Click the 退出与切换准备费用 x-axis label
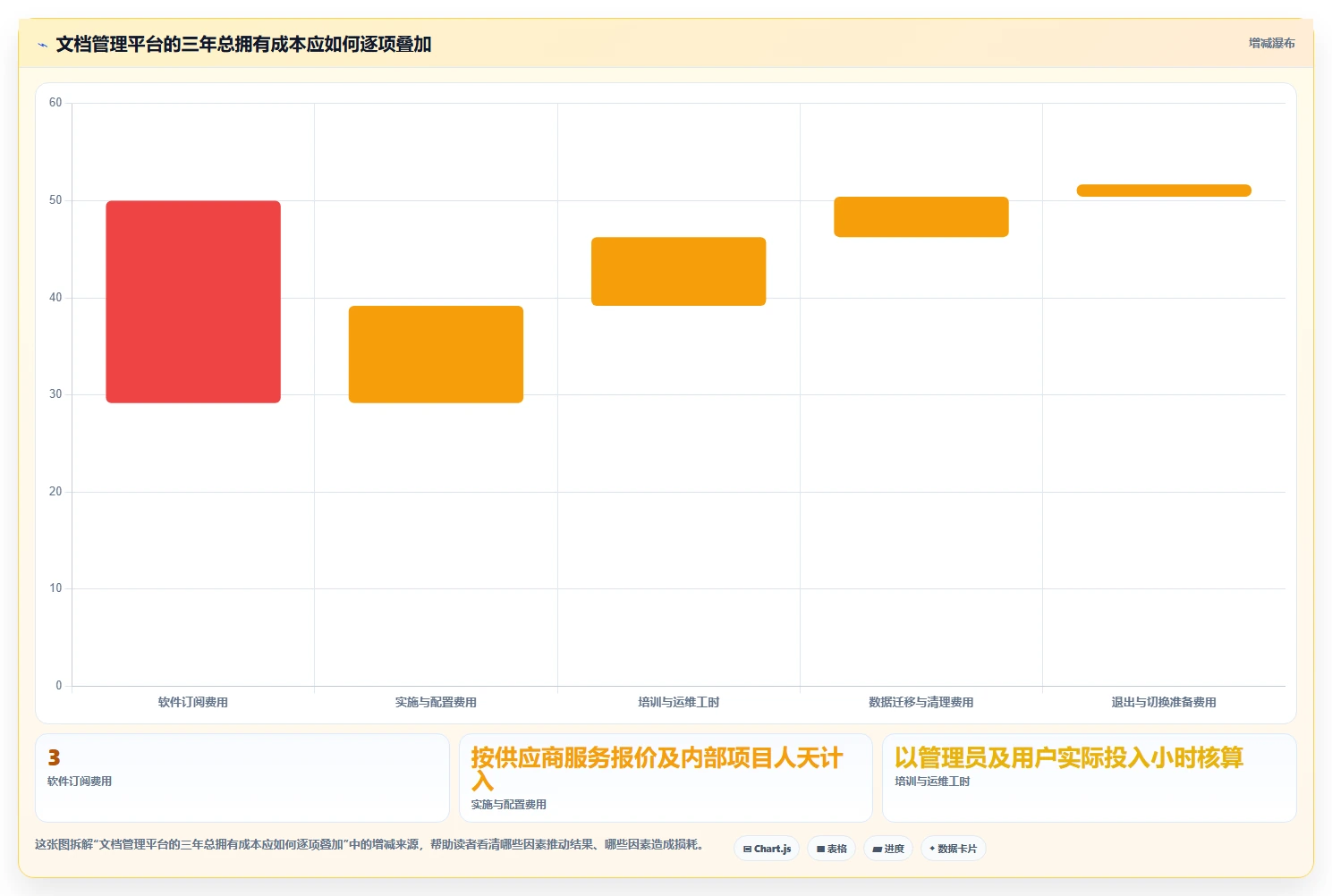The width and height of the screenshot is (1332, 896). [x=1164, y=702]
